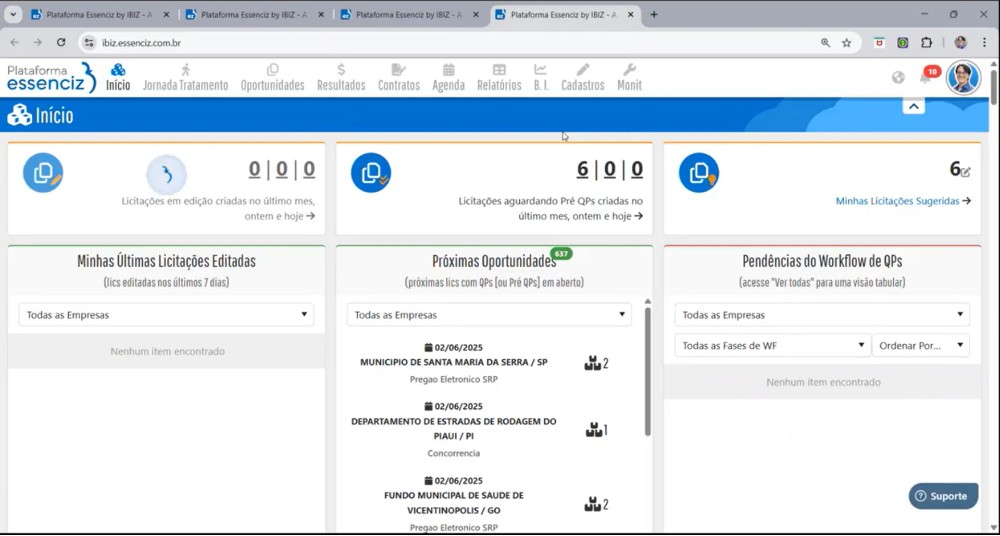Expand Todas as Empresas dropdown under Próximas Oportunidades

click(489, 315)
